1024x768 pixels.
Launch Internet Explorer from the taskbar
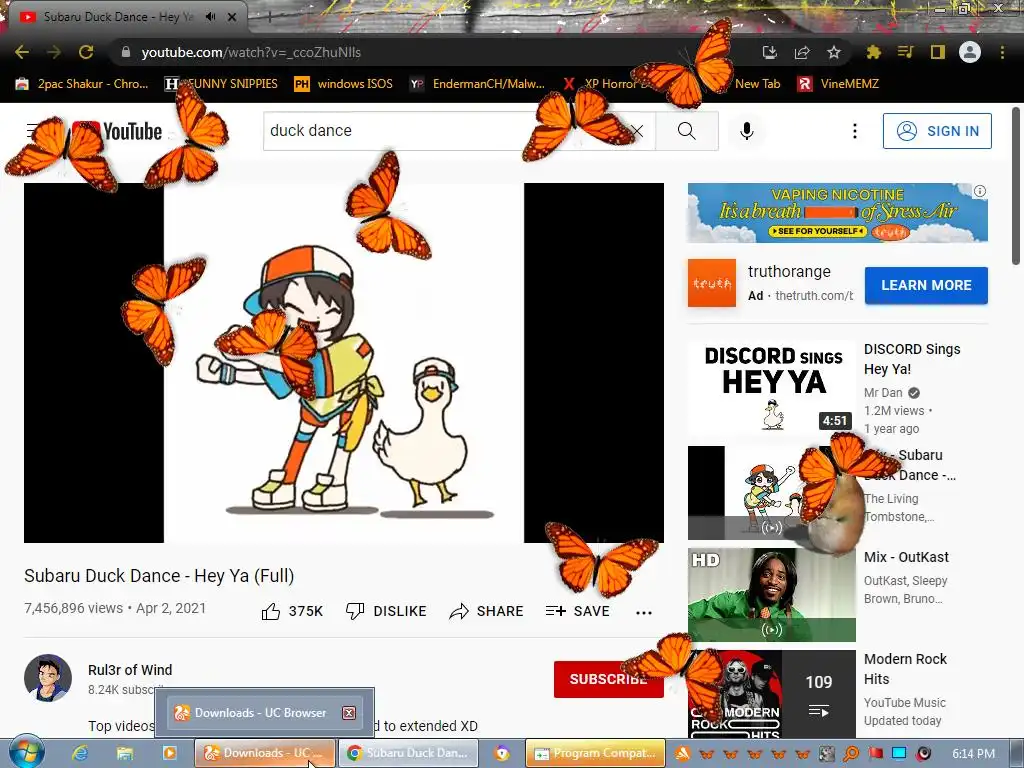pos(80,753)
